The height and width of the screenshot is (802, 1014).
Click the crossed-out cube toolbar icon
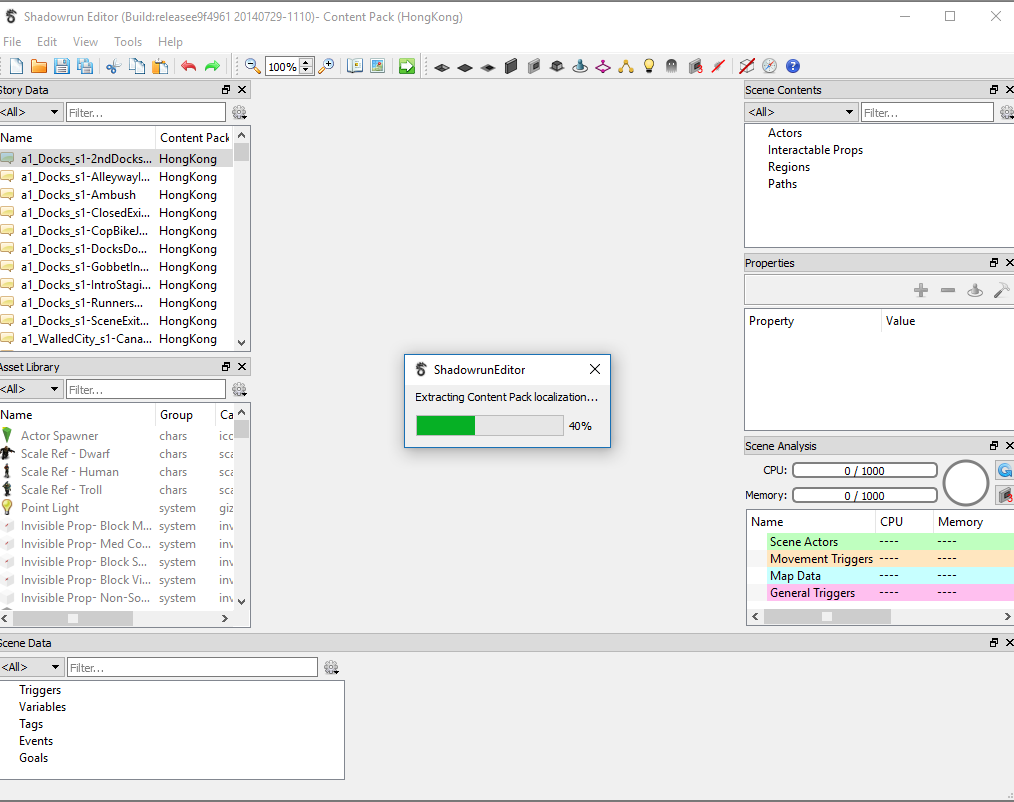click(x=746, y=66)
